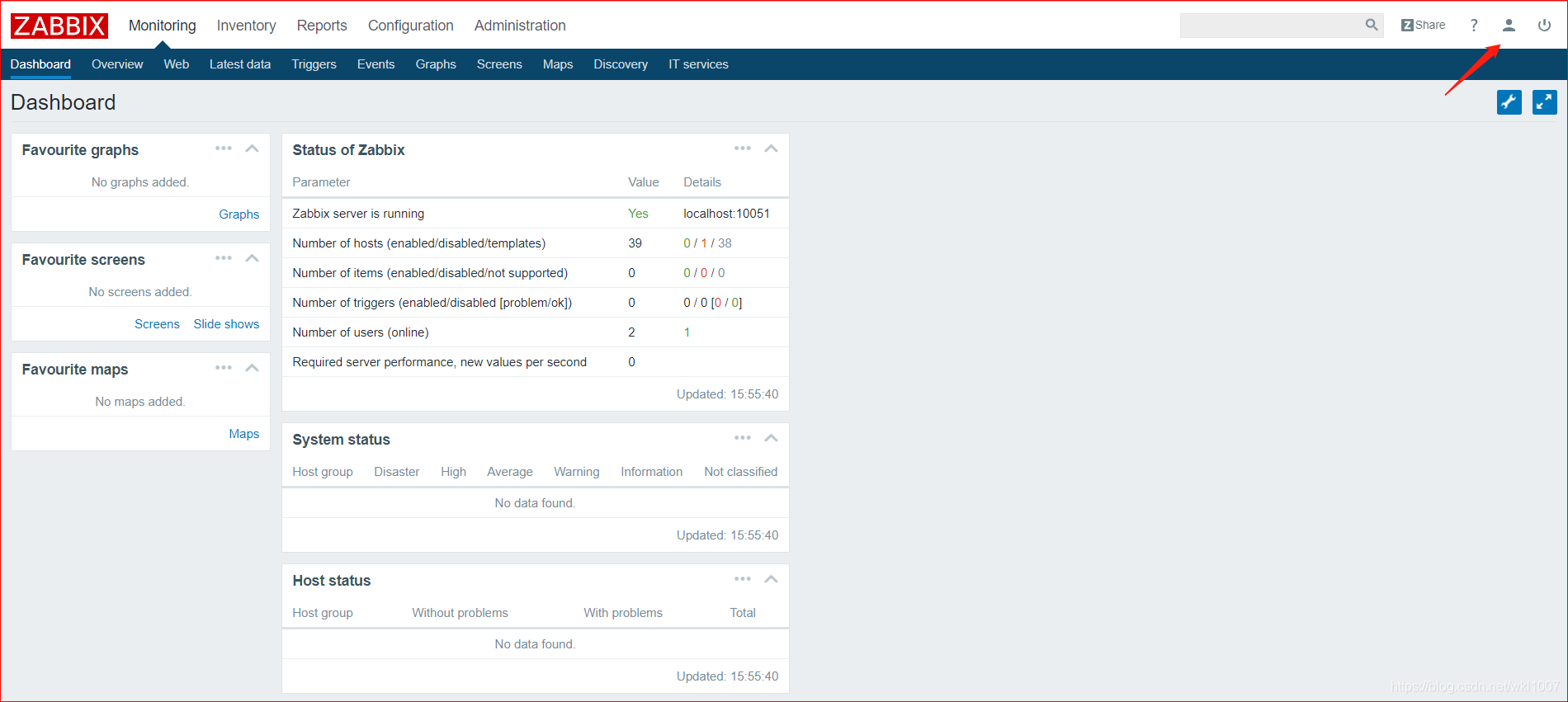Click the Slide shows link

[x=226, y=324]
